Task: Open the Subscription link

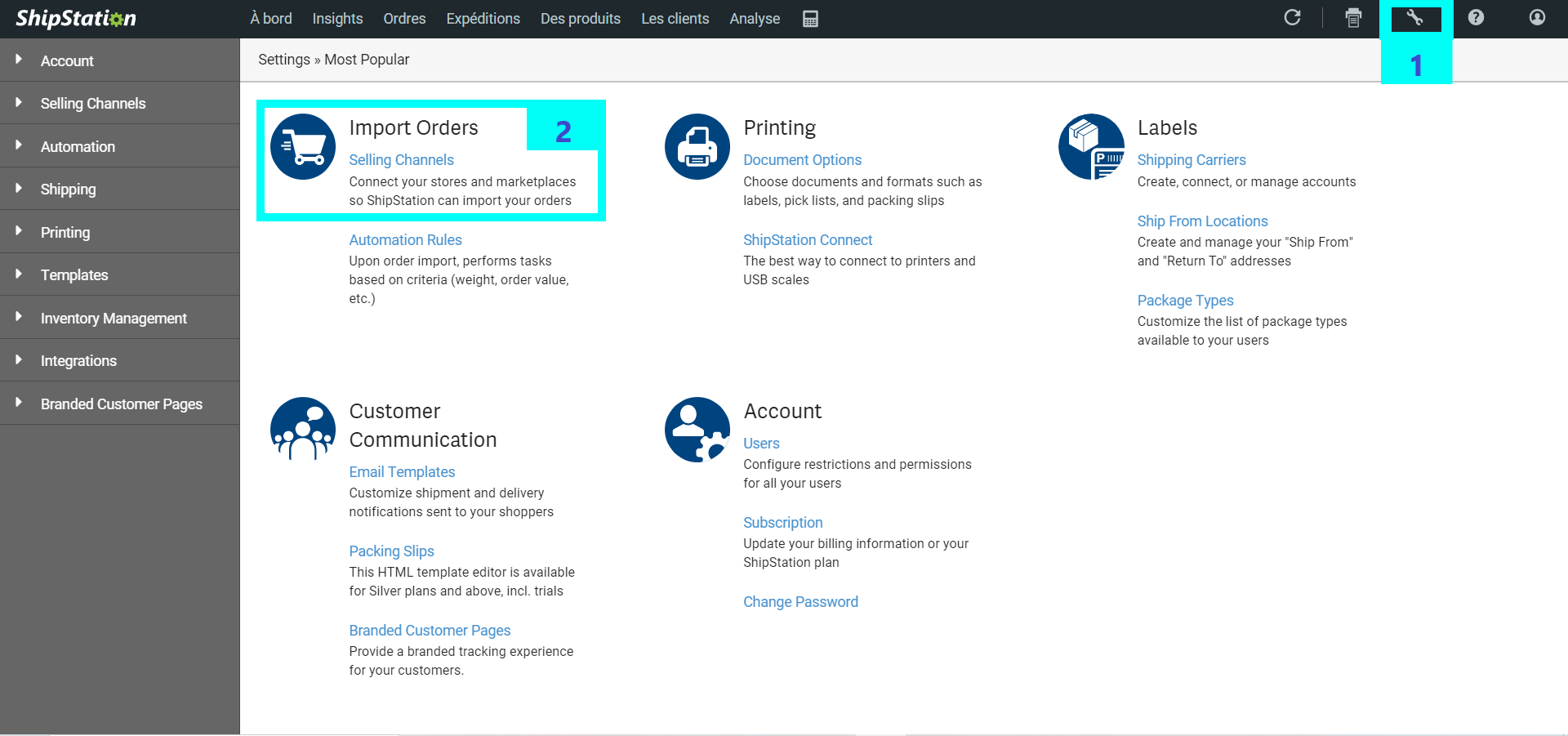Action: (782, 523)
